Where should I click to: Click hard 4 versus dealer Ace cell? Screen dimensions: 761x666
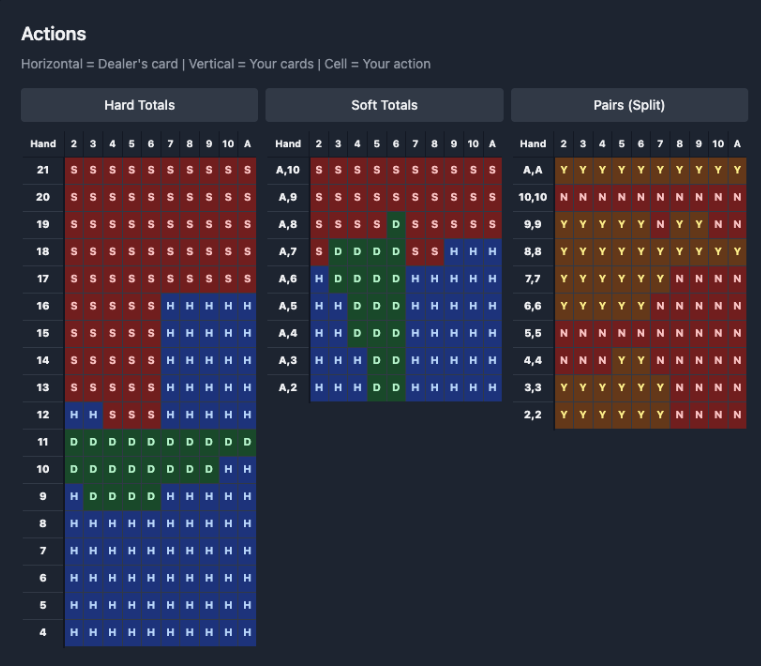pos(247,630)
